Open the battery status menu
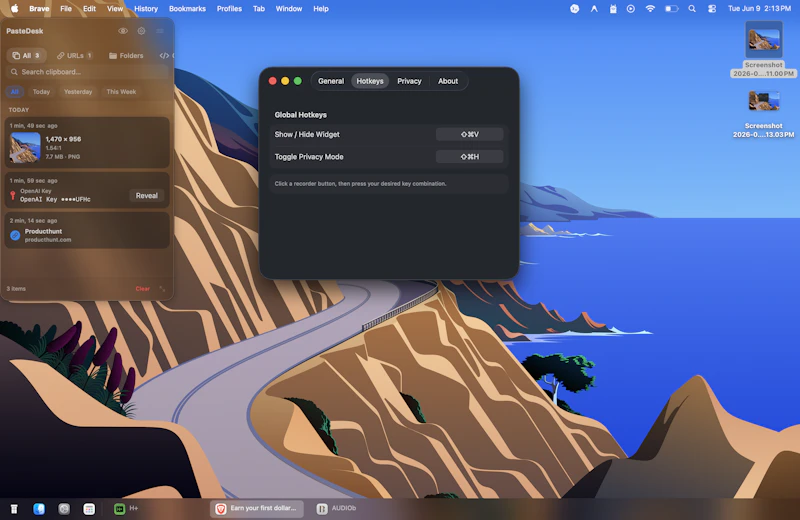 point(671,9)
